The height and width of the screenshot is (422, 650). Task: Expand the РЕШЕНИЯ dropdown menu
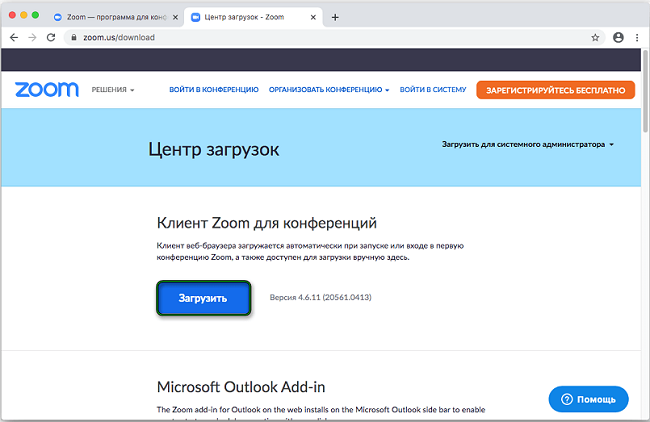(x=113, y=90)
